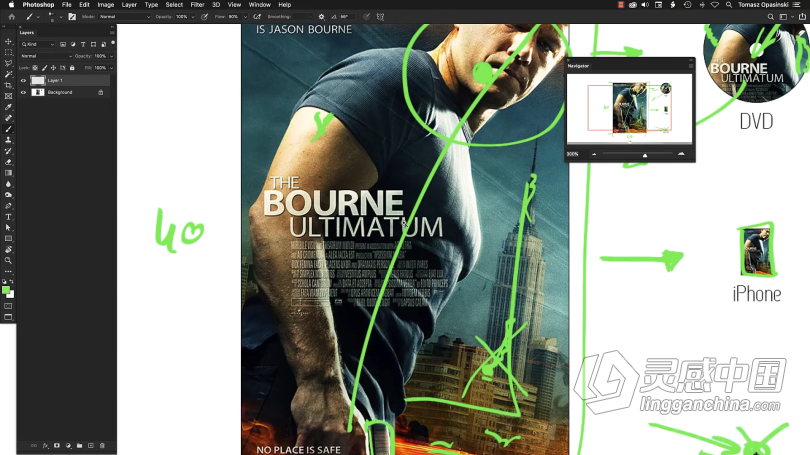Image resolution: width=810 pixels, height=455 pixels.
Task: Select the Eyedropper tool
Action: [x=8, y=107]
